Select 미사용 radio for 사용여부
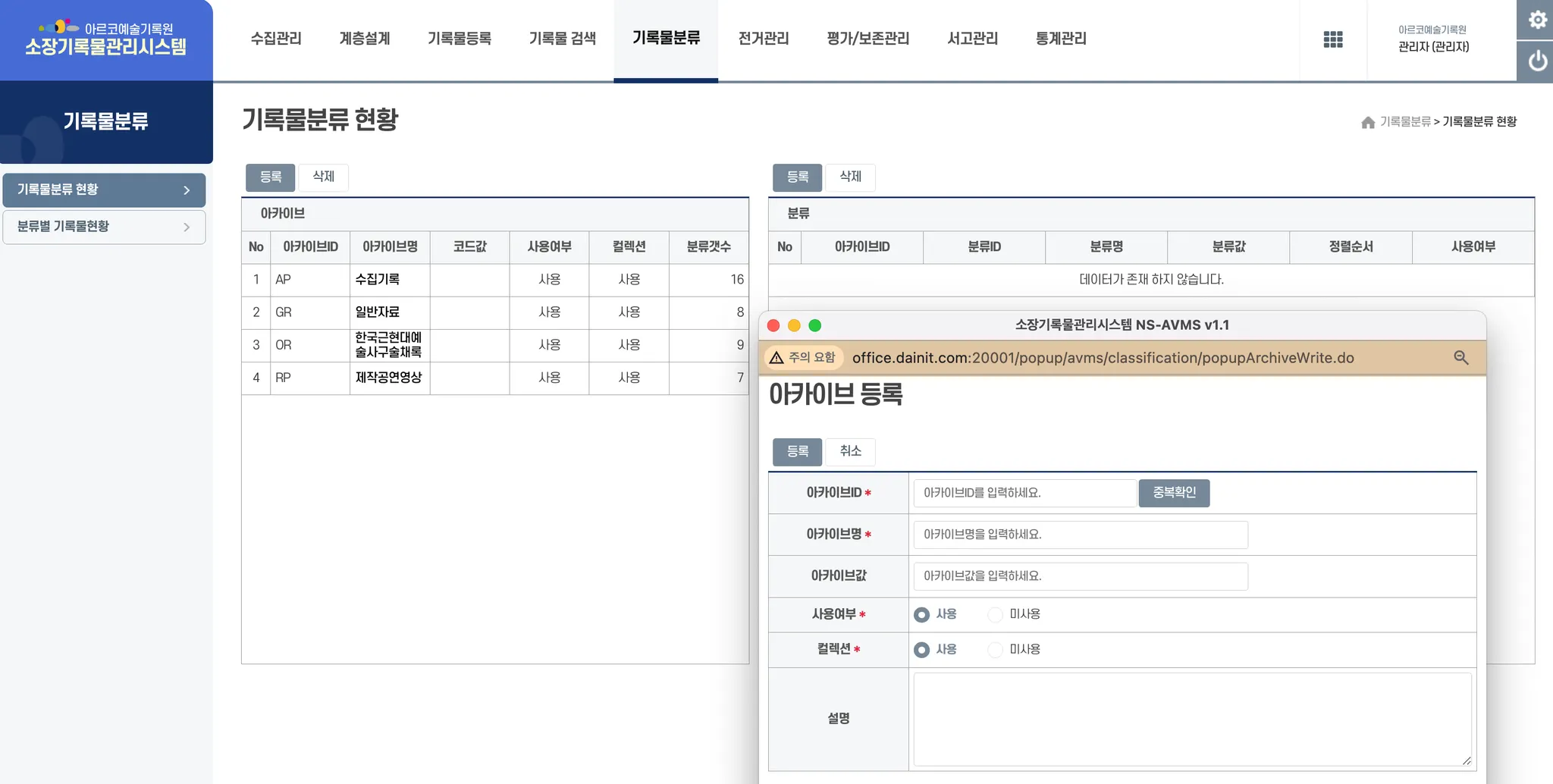Screen dimensions: 1553x784 coord(996,615)
